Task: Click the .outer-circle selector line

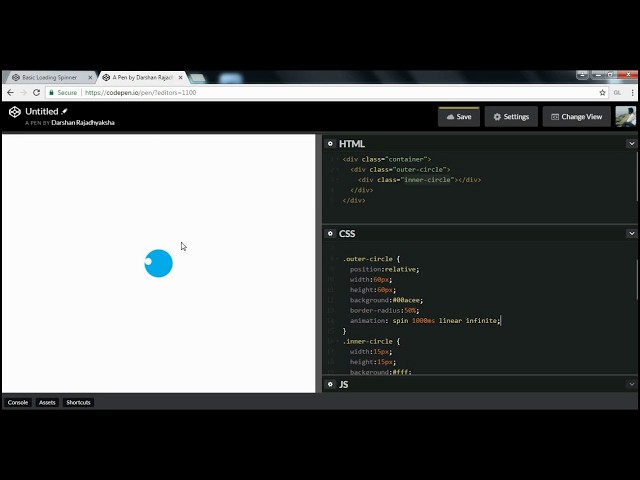Action: [371, 259]
